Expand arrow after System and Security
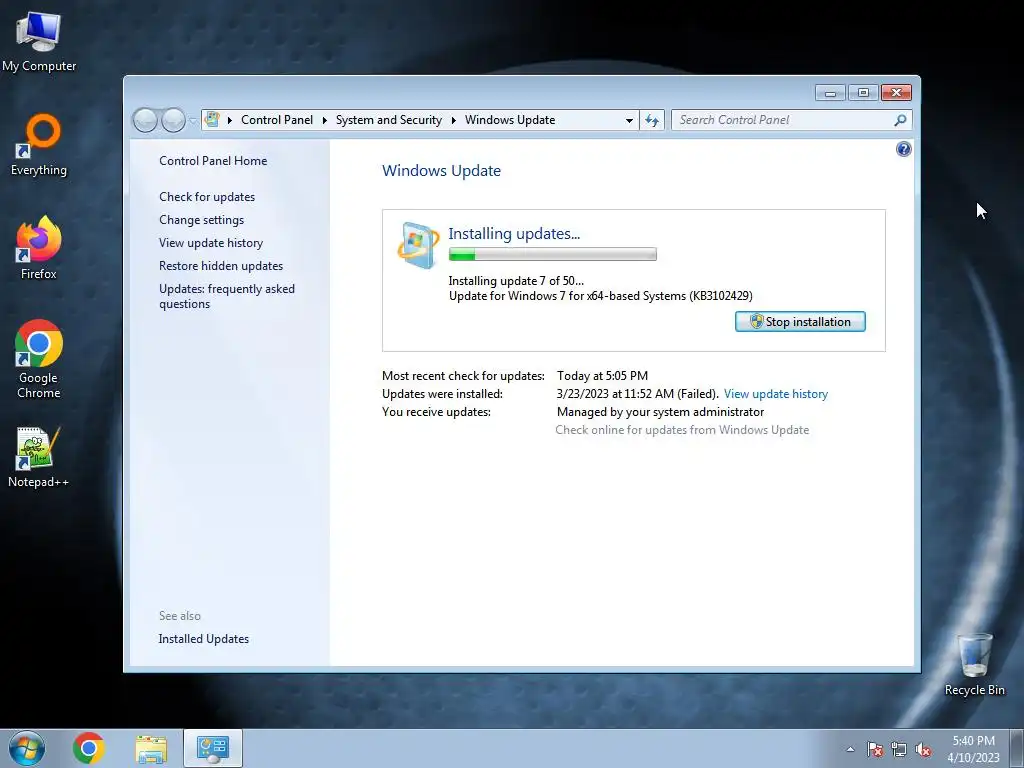 pyautogui.click(x=453, y=120)
